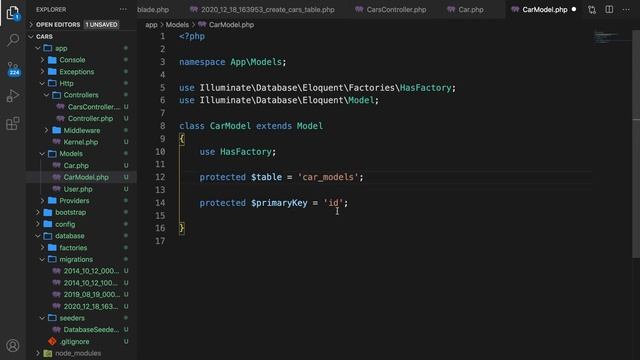Open editor more actions ellipsis
This screenshot has width=640, height=360.
[626, 9]
